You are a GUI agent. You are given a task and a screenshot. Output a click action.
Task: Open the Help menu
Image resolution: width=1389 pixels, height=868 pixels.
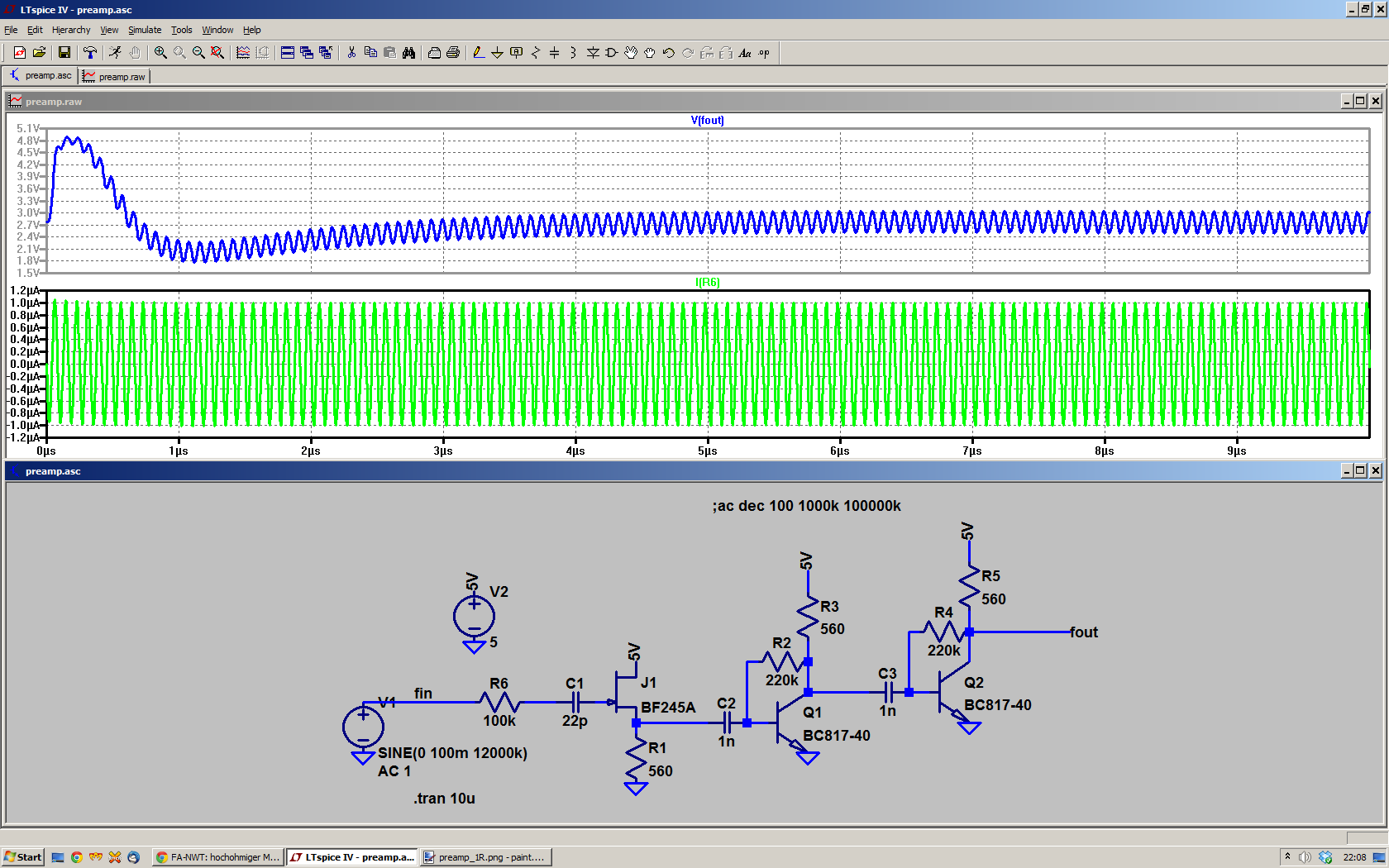coord(252,30)
